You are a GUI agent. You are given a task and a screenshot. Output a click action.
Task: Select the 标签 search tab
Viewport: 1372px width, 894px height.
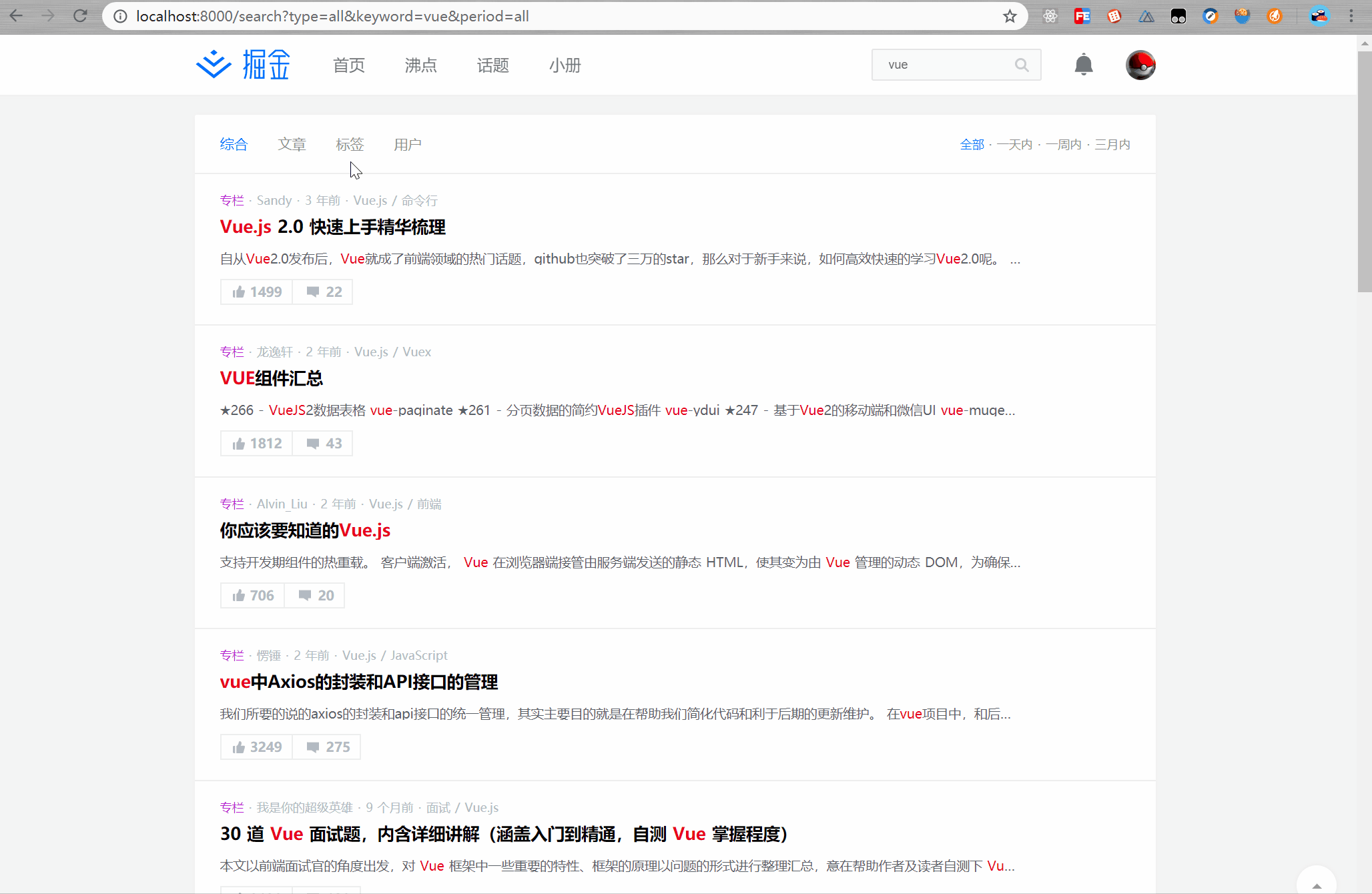(x=350, y=144)
